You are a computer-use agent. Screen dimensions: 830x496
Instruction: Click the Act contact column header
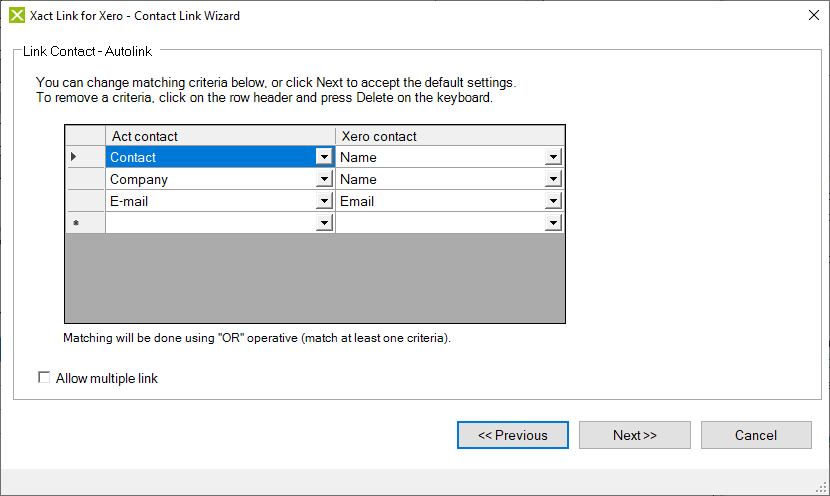[220, 136]
